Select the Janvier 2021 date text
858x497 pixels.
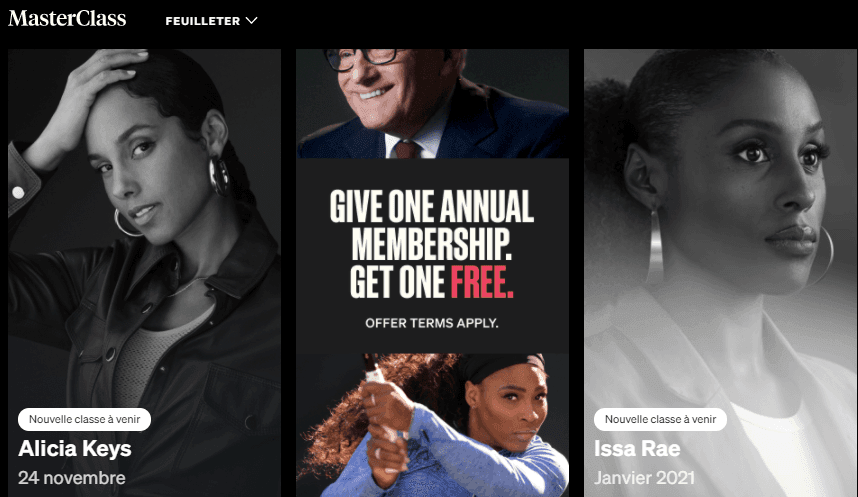(645, 478)
